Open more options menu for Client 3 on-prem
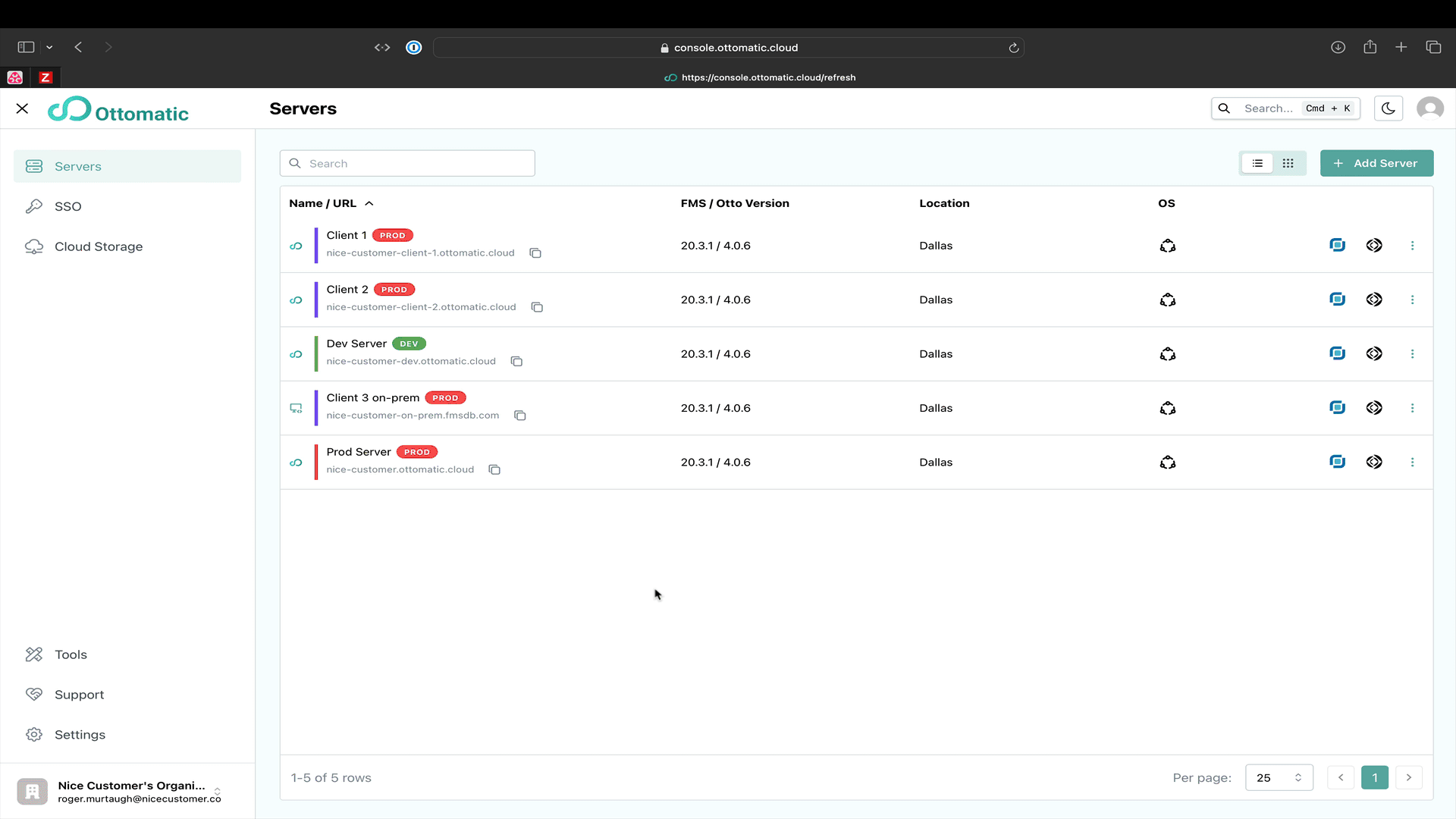This screenshot has width=1456, height=819. [1412, 408]
